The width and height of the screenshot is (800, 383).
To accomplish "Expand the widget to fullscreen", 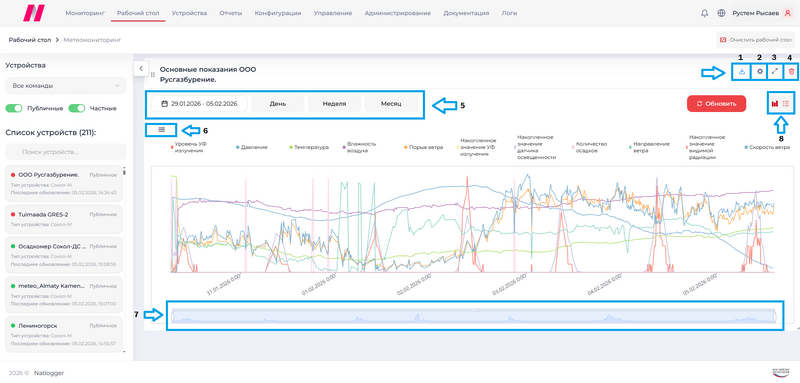I will click(775, 72).
